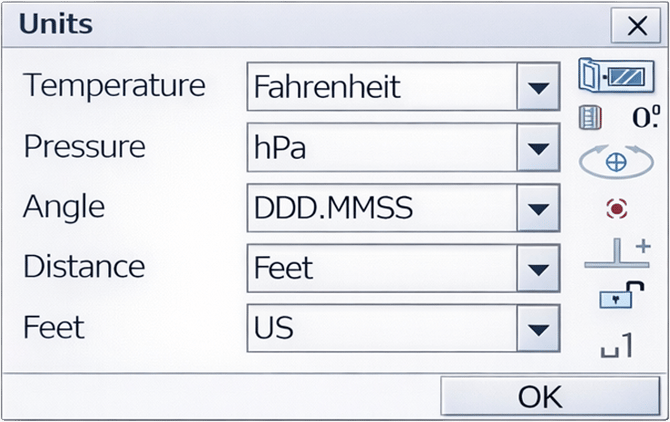The height and width of the screenshot is (422, 670).
Task: Expand the Feet type dropdown arrow
Action: [538, 328]
